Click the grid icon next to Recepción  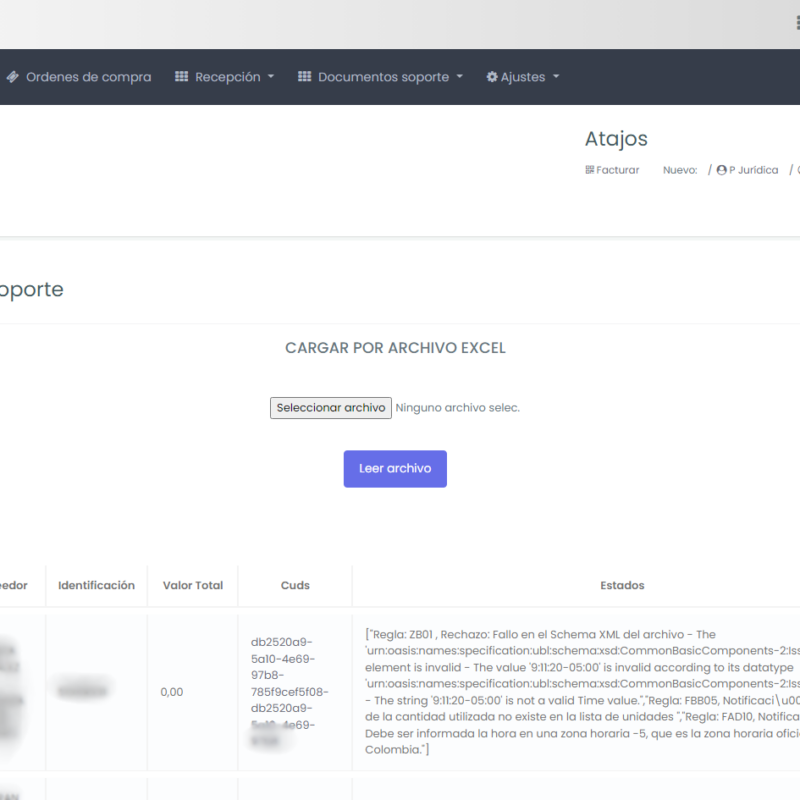pos(182,77)
